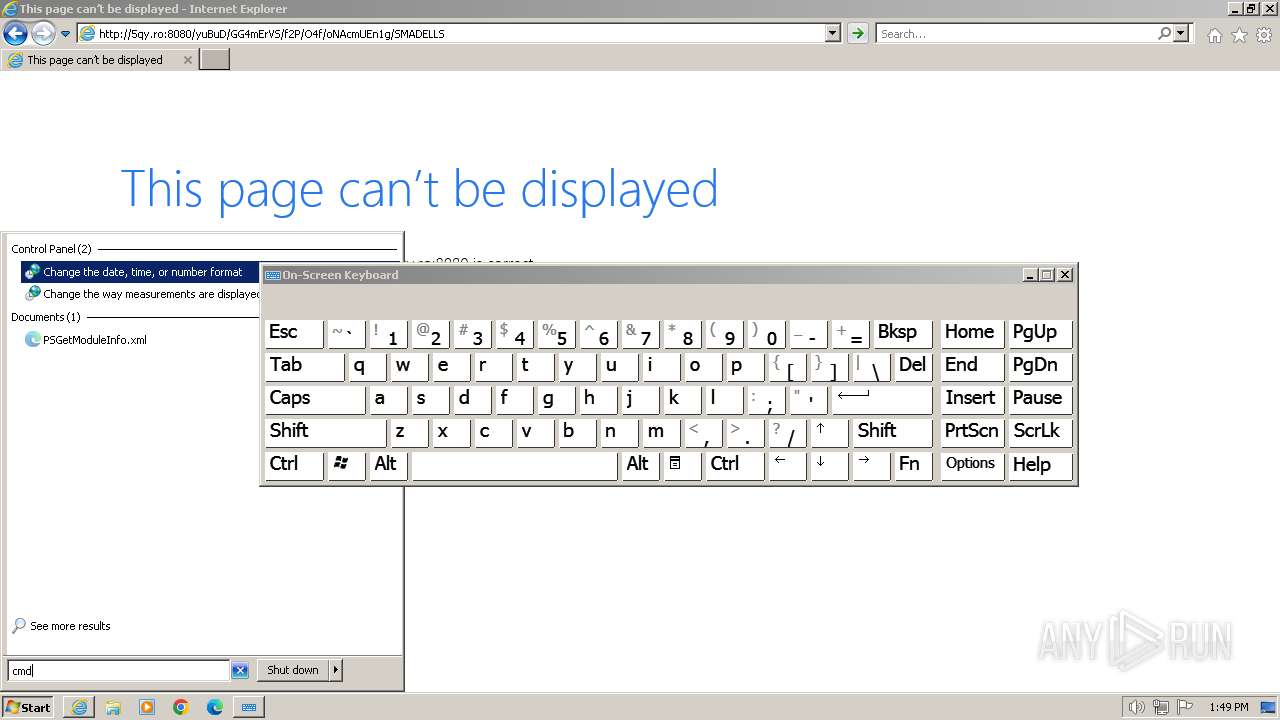Click the Internet Explorer Back button
Image resolution: width=1280 pixels, height=720 pixels.
click(15, 33)
